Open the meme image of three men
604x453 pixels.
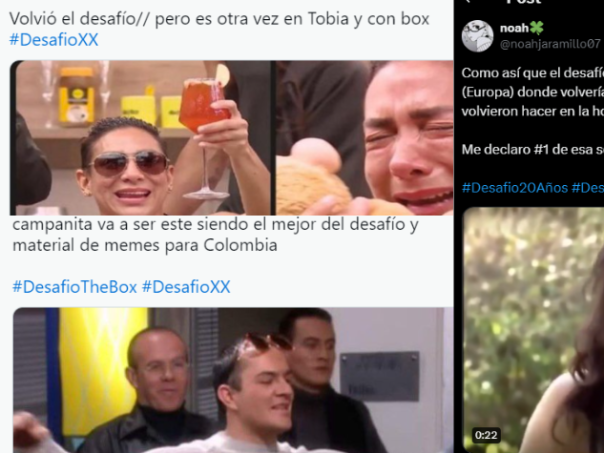(x=233, y=380)
